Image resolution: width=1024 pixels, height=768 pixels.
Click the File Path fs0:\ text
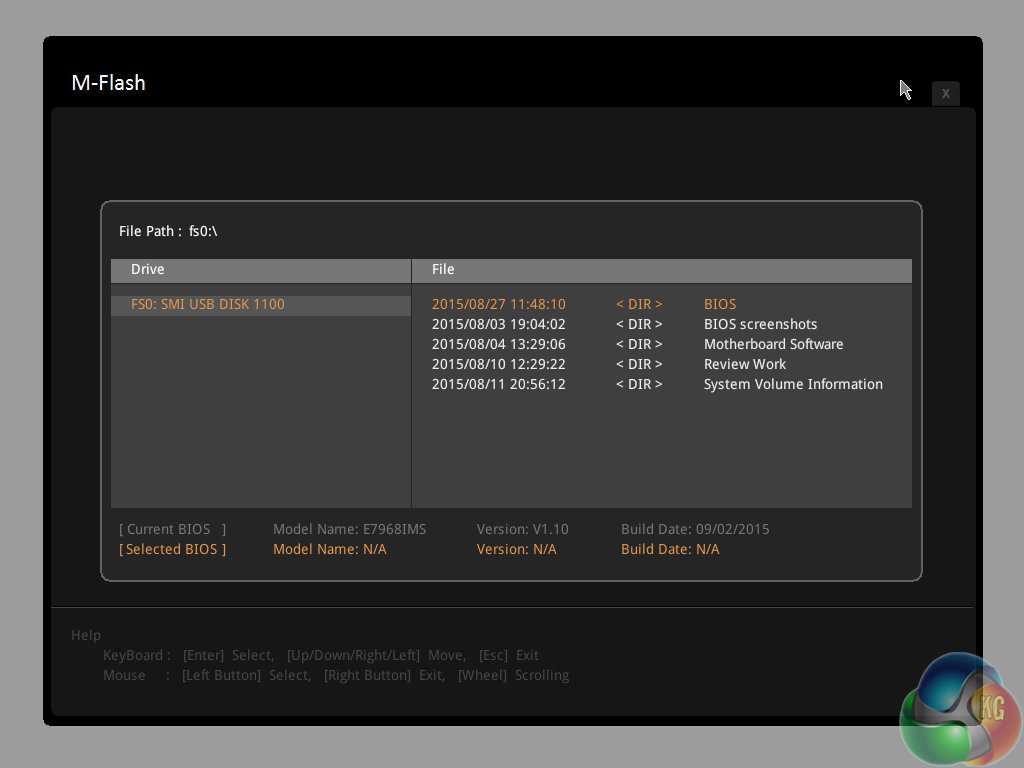[x=168, y=231]
